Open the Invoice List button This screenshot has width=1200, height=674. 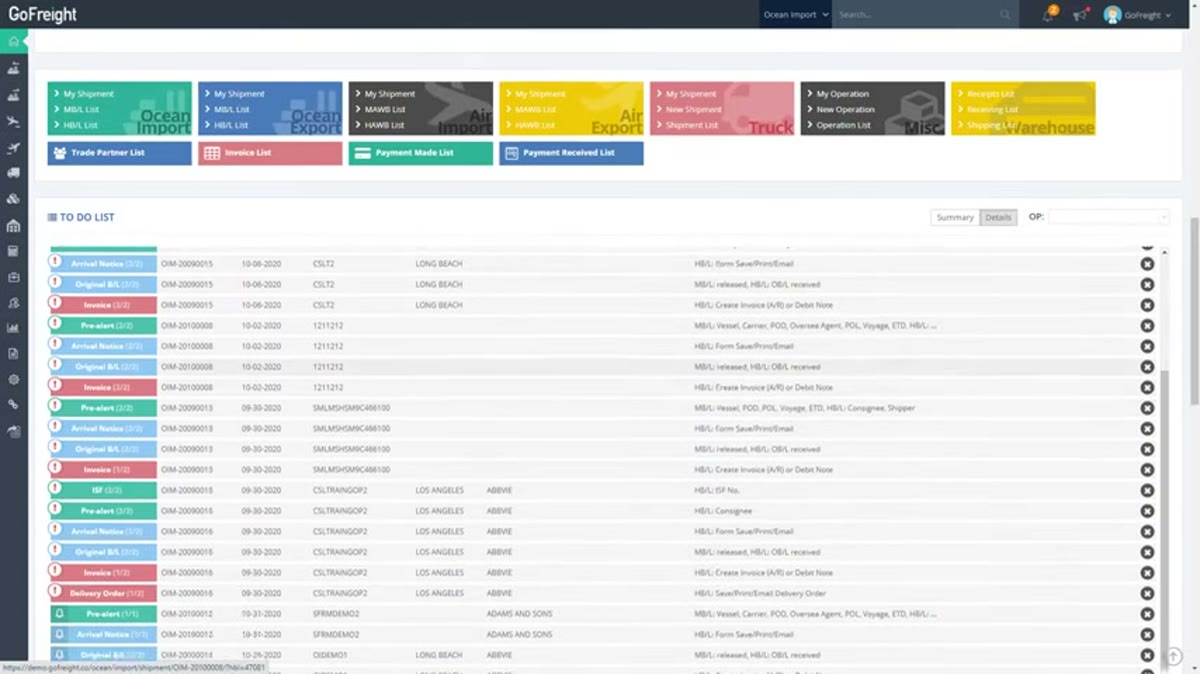pos(270,153)
